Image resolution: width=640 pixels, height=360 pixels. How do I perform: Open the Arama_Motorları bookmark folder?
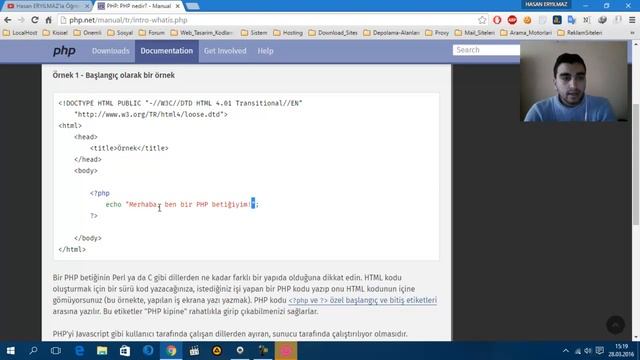click(x=526, y=33)
